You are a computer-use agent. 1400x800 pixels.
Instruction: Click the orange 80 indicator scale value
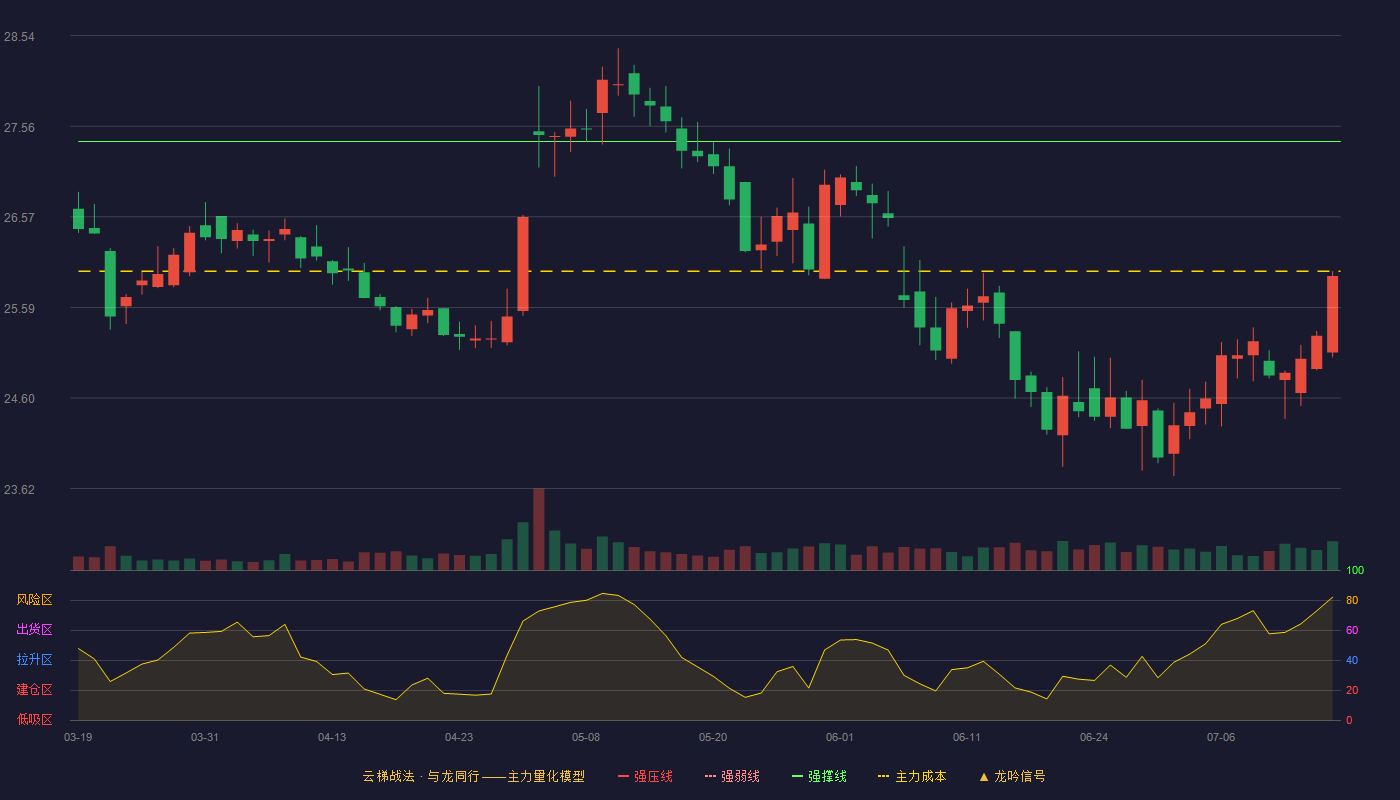pos(1352,600)
